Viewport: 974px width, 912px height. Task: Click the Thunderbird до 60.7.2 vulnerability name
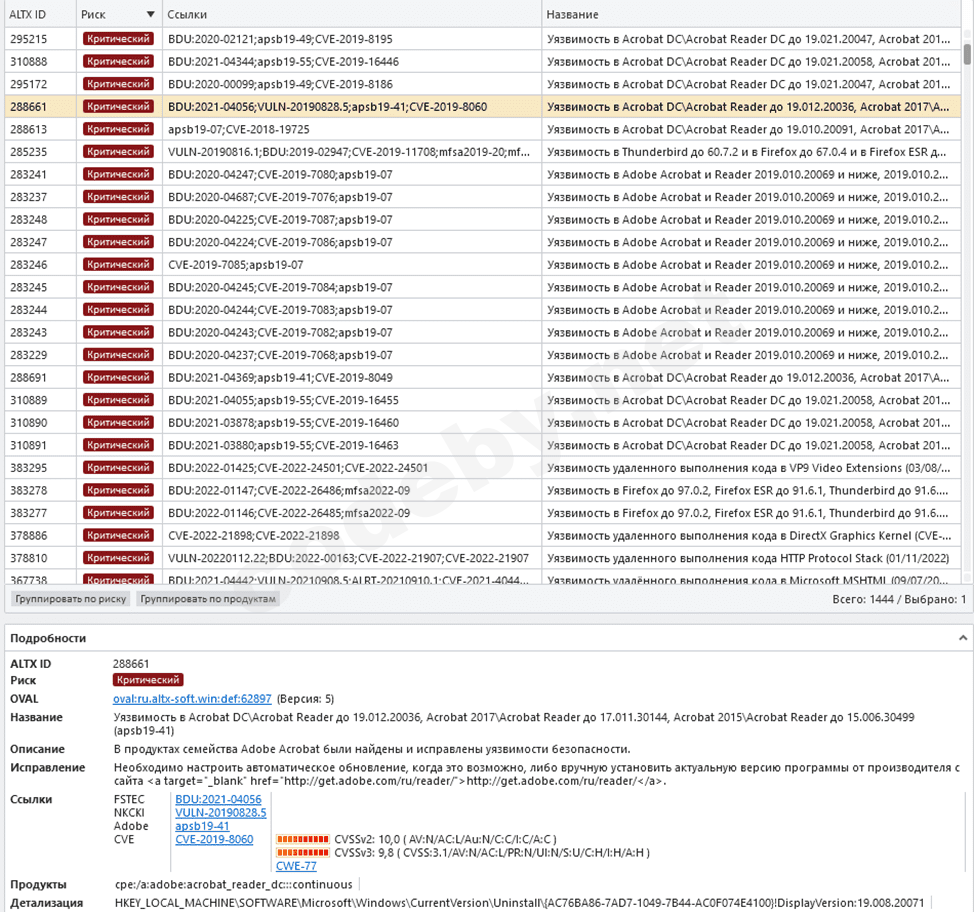coord(747,152)
